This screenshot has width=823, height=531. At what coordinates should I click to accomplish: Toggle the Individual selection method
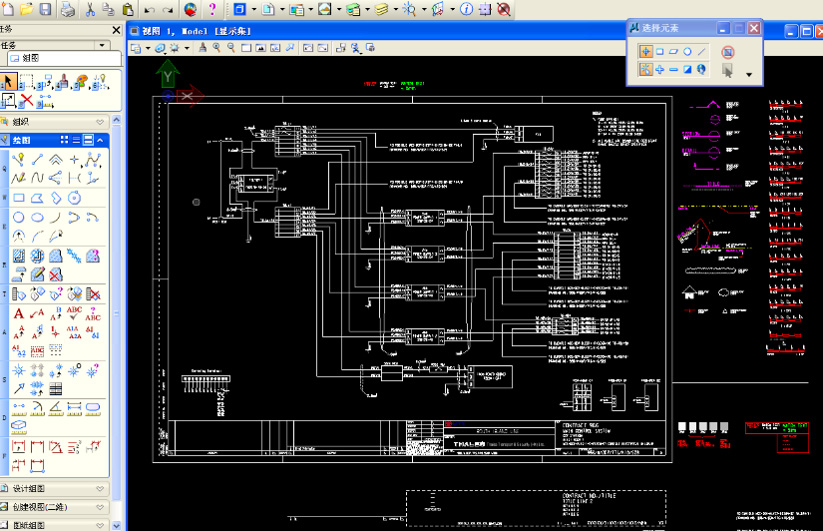click(645, 51)
